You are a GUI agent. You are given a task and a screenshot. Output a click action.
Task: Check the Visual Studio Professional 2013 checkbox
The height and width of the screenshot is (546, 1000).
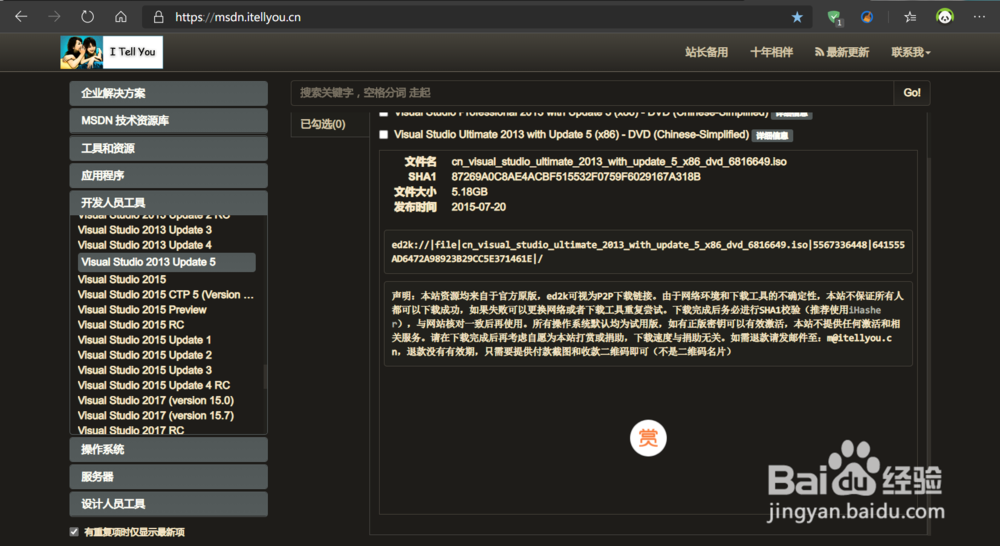[x=383, y=115]
